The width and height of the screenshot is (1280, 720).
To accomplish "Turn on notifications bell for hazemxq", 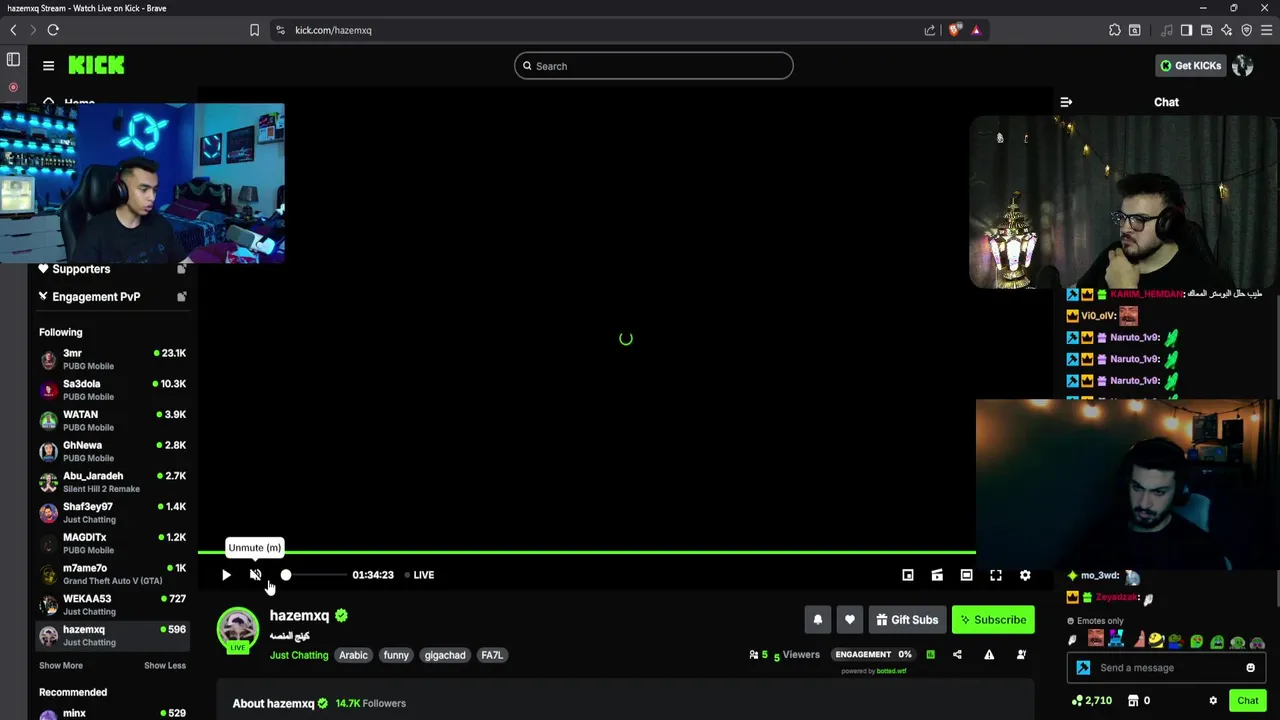I will tap(818, 620).
